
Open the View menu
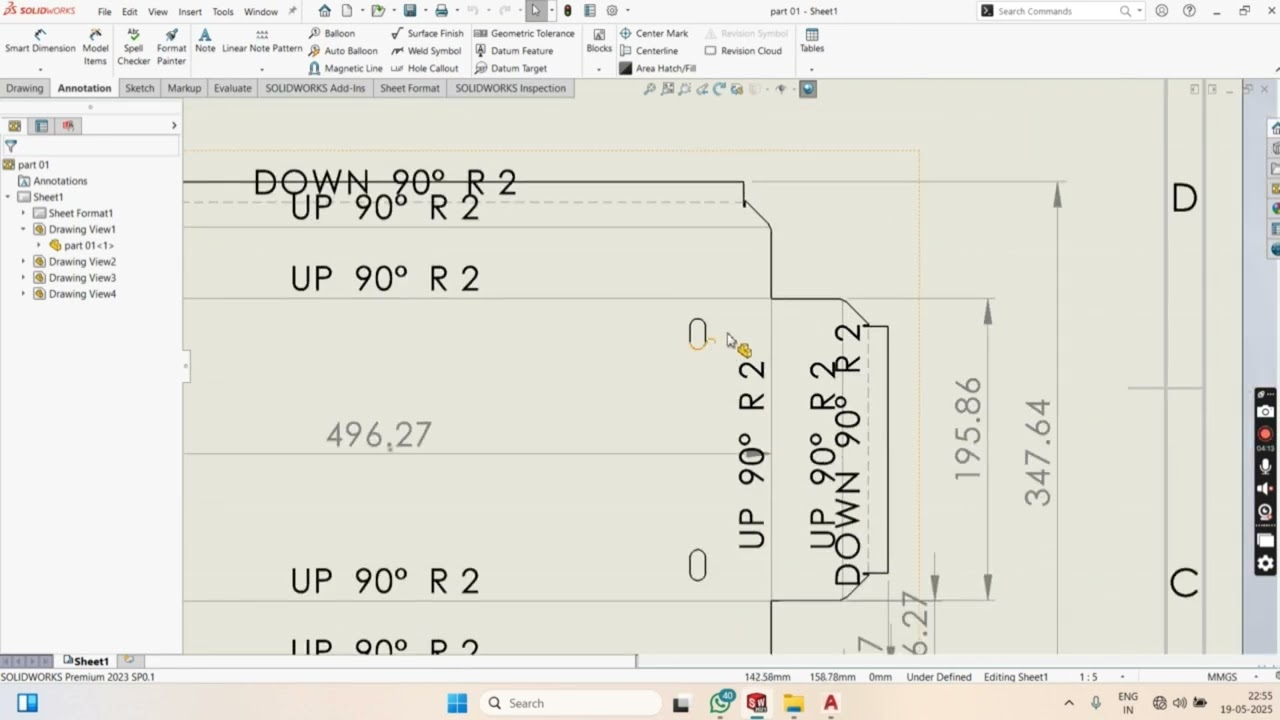pos(158,12)
